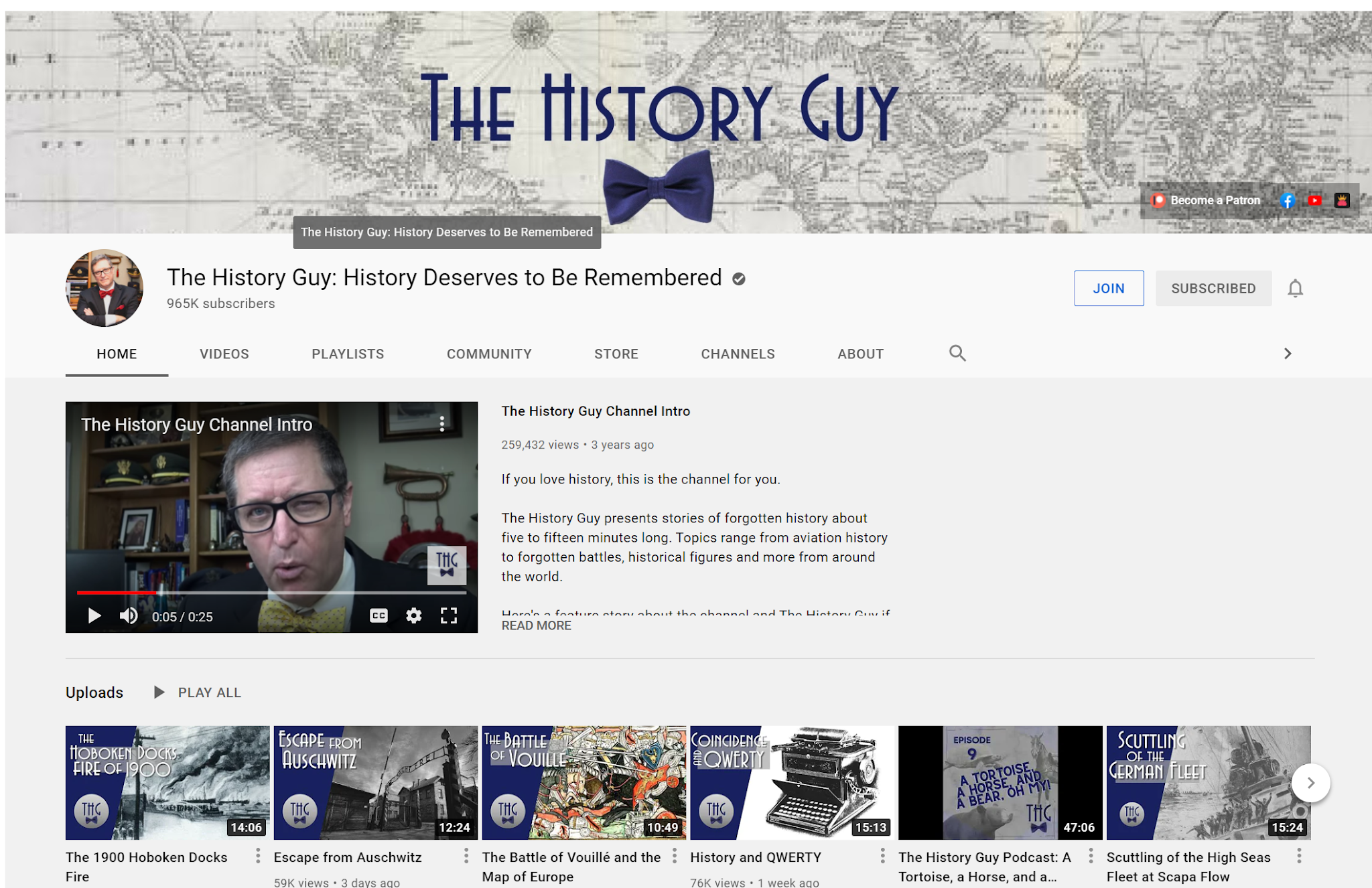
Task: Open History and QWERTY video thumbnail
Action: click(x=792, y=782)
